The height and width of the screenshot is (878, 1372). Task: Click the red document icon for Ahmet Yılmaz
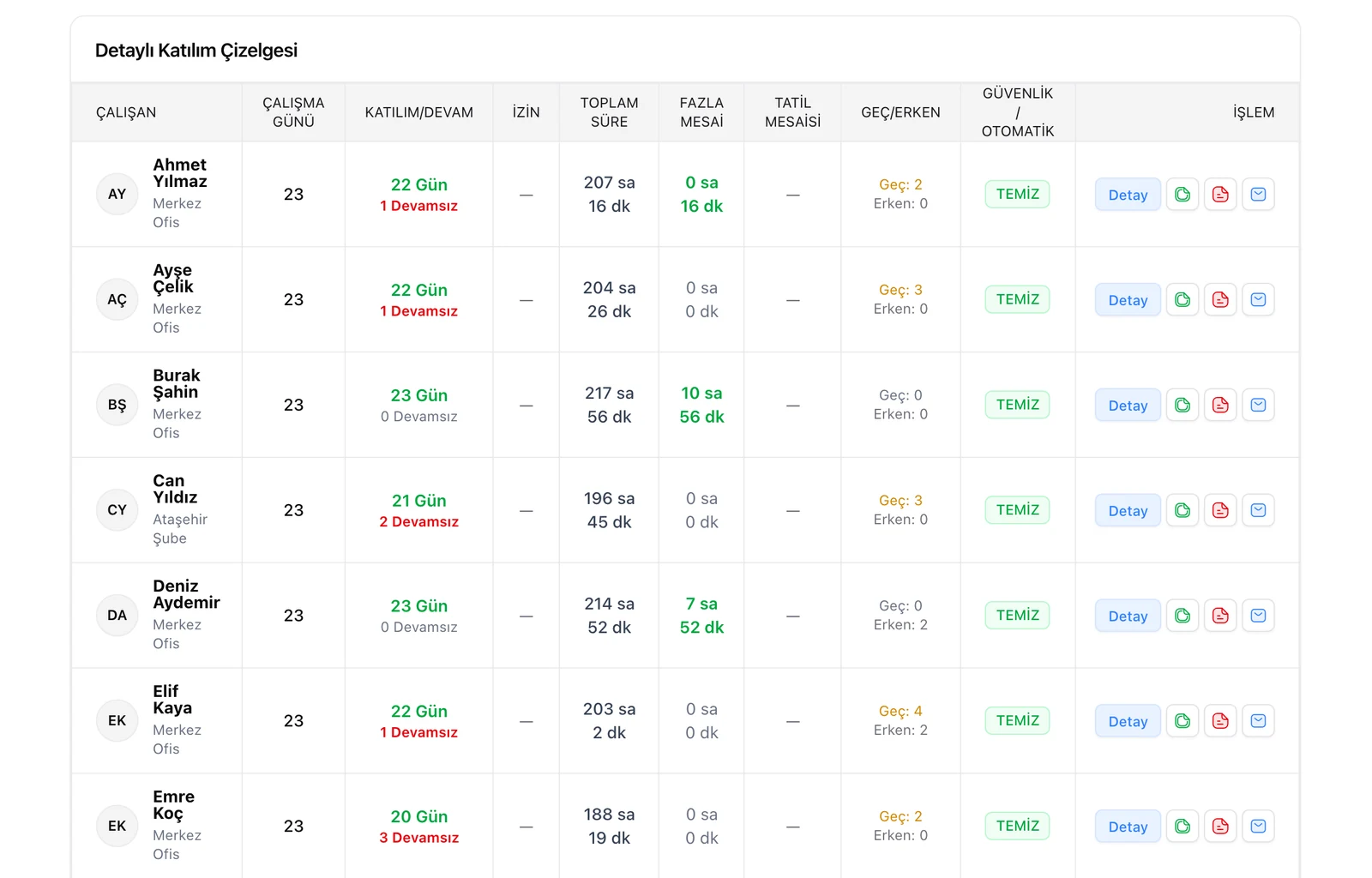(x=1220, y=195)
